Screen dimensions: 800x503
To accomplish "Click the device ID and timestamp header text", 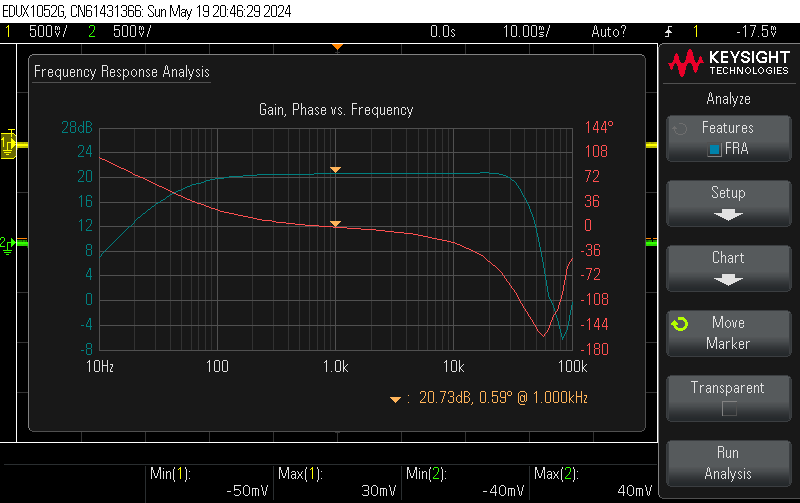I will coord(147,11).
